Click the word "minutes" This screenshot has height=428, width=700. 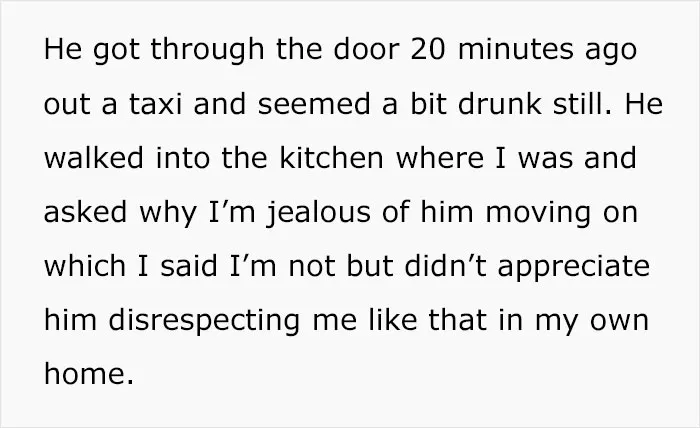[x=516, y=49]
